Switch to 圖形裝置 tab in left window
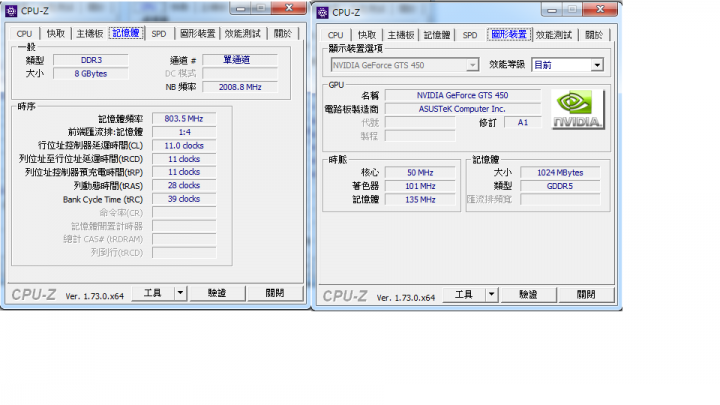 coord(197,34)
